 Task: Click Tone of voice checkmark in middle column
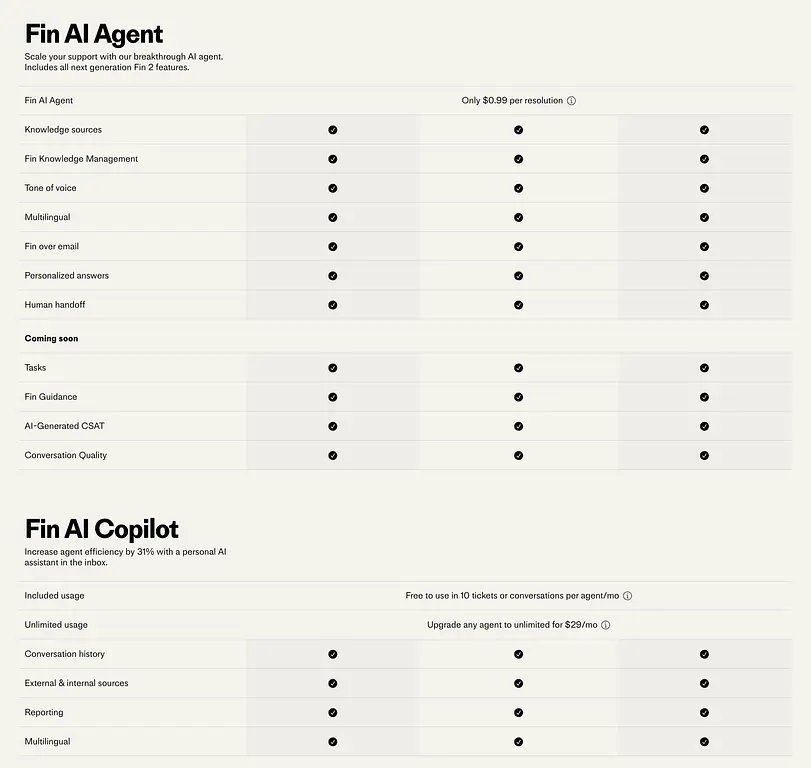click(x=518, y=188)
